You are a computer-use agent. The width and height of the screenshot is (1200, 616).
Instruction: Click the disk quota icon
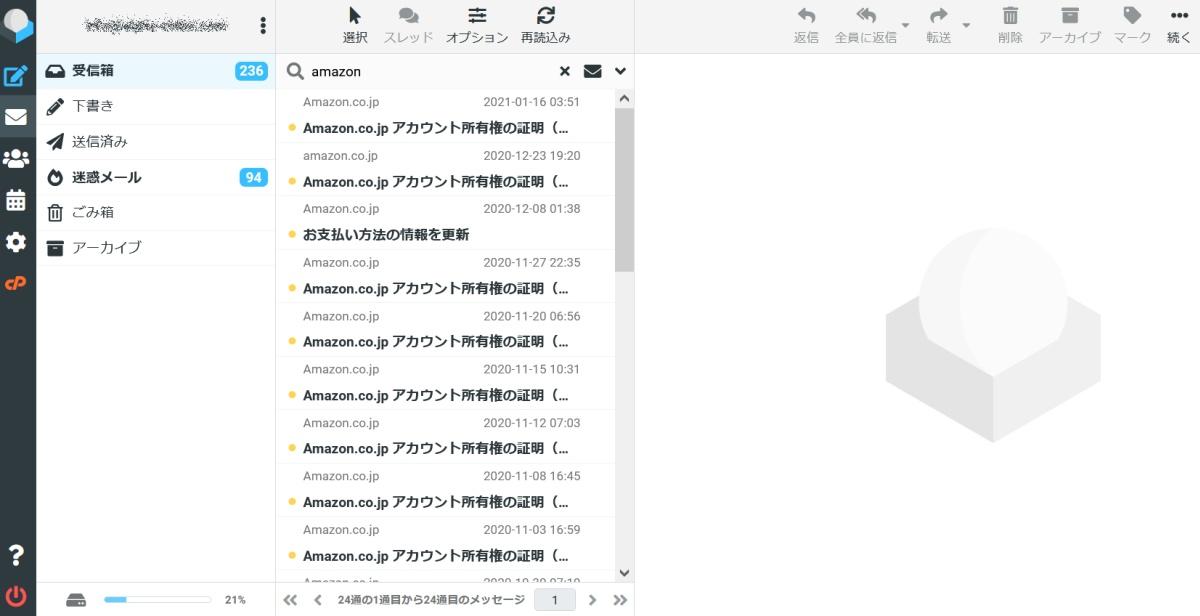coord(77,600)
